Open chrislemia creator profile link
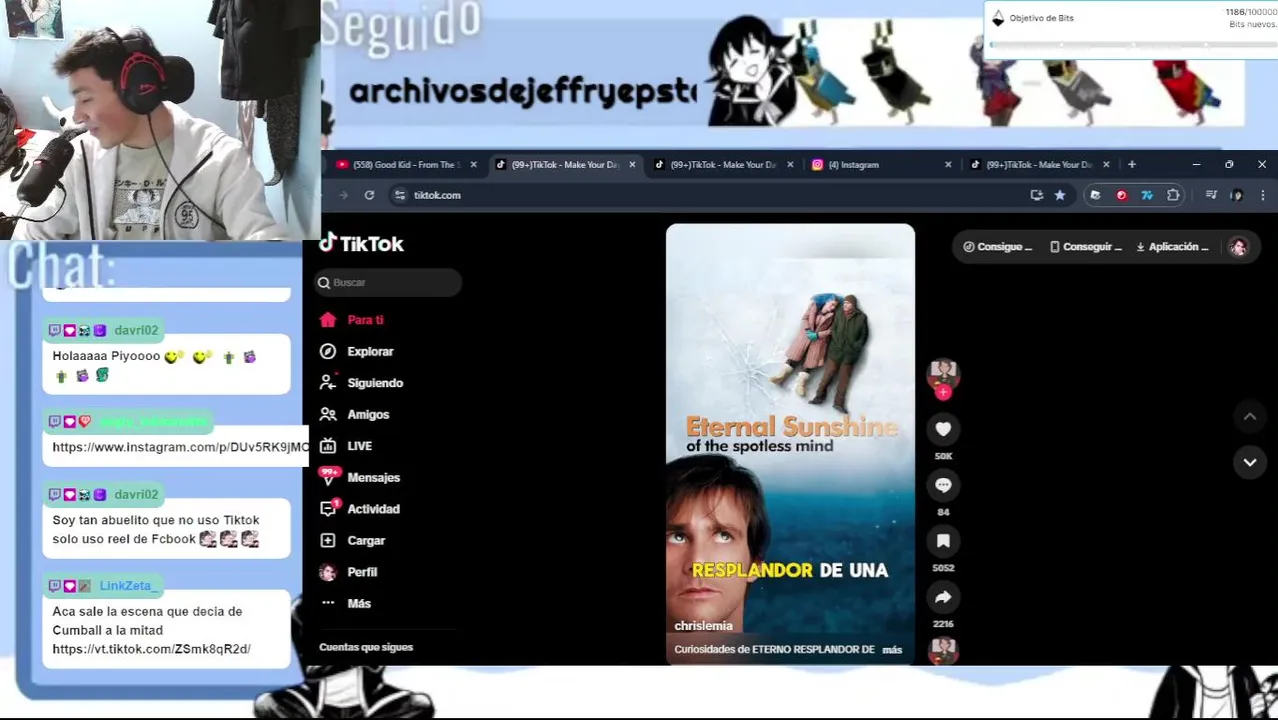The image size is (1278, 720). [703, 626]
